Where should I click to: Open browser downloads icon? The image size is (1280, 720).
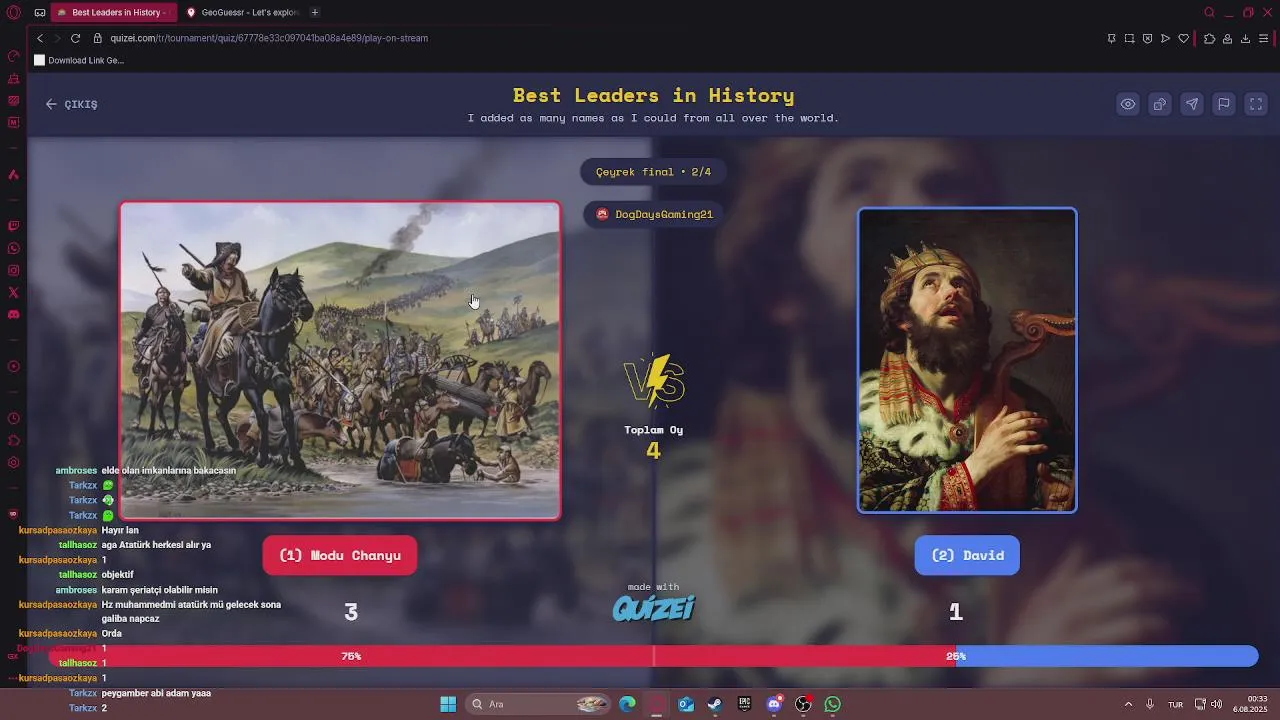tap(1245, 38)
